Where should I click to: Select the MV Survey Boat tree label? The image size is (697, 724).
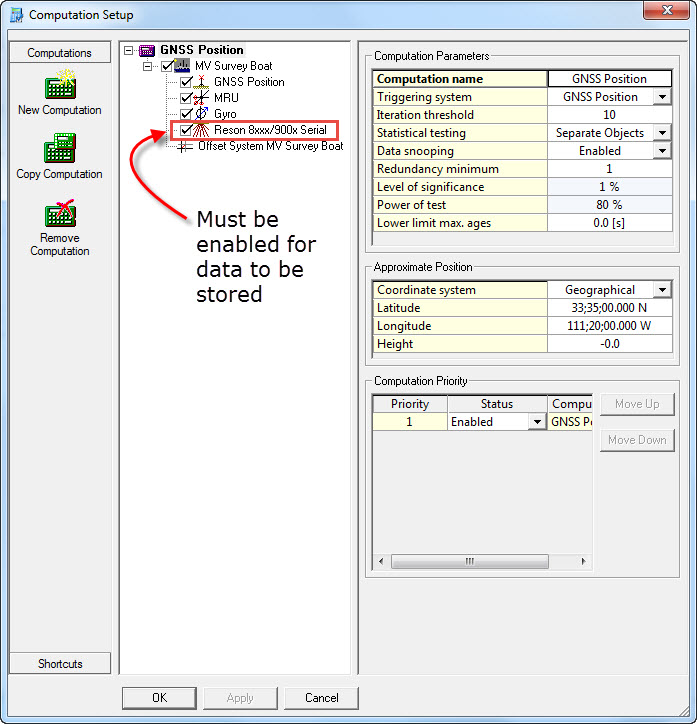point(234,66)
